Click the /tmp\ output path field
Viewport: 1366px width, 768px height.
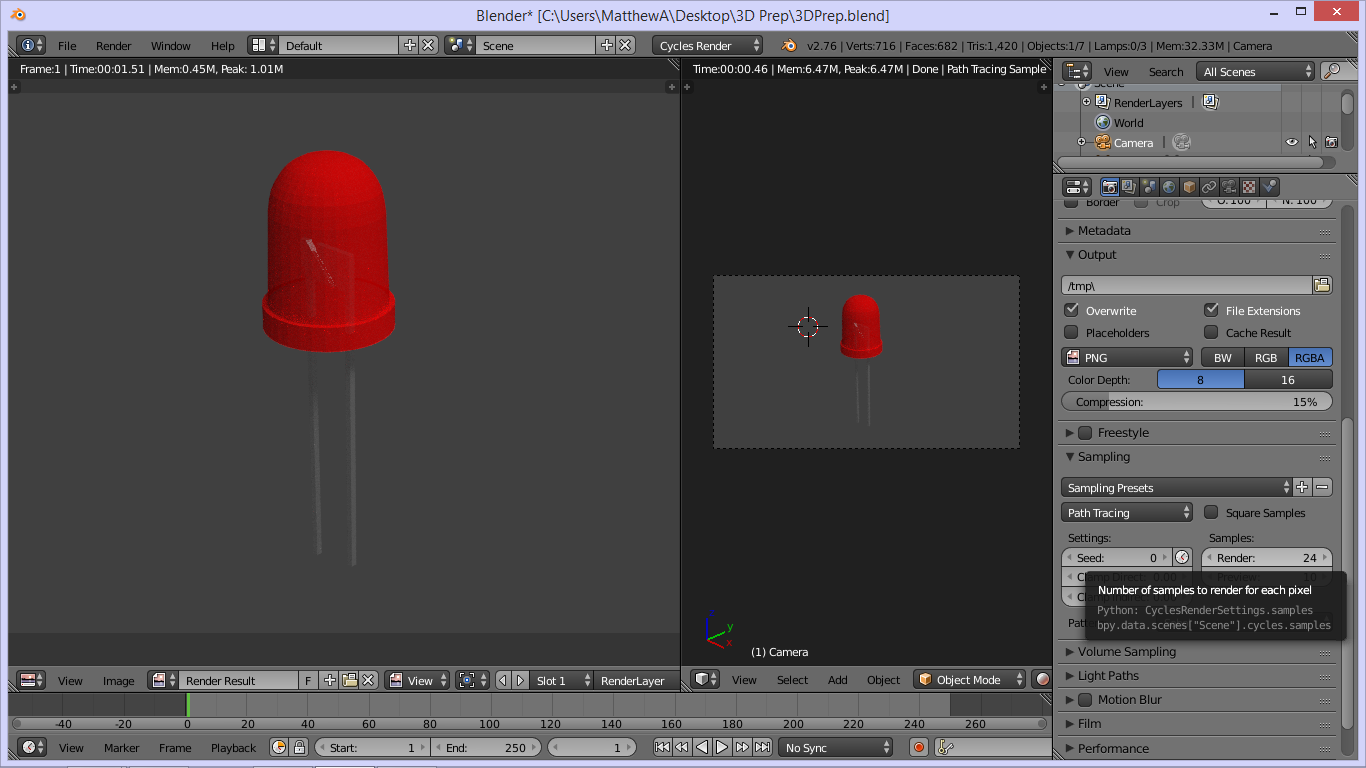point(1186,285)
